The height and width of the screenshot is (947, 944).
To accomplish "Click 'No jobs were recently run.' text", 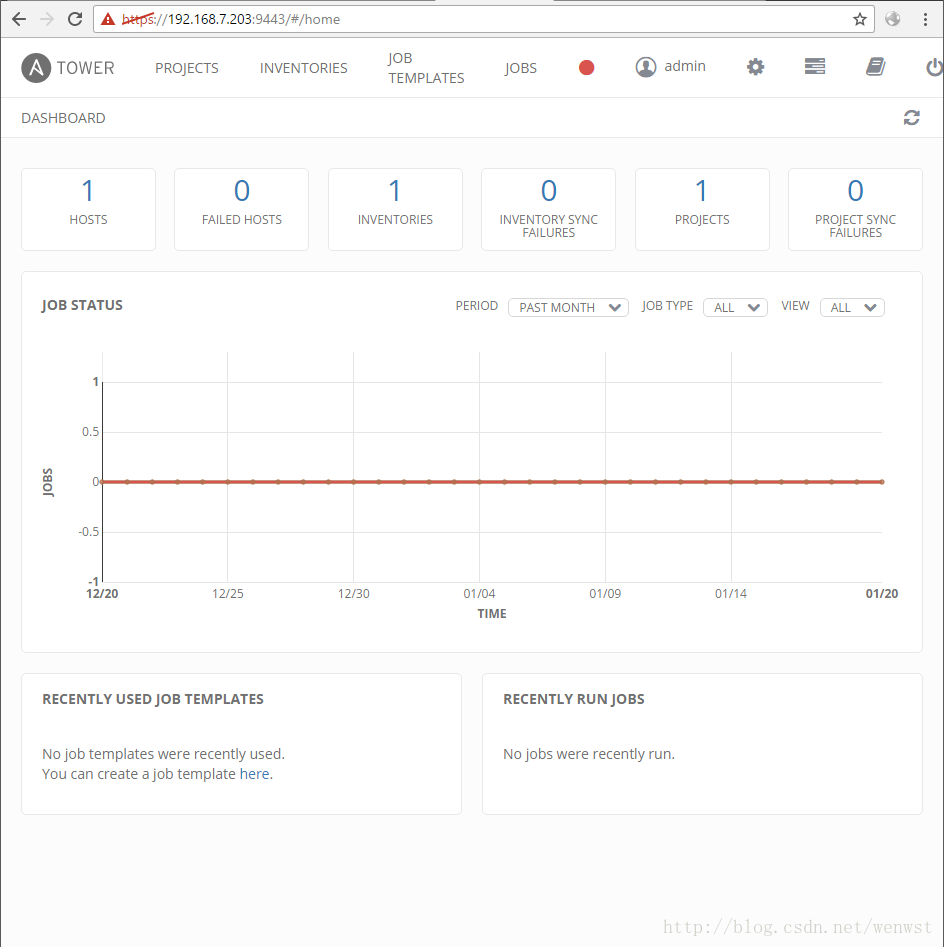I will tap(589, 754).
